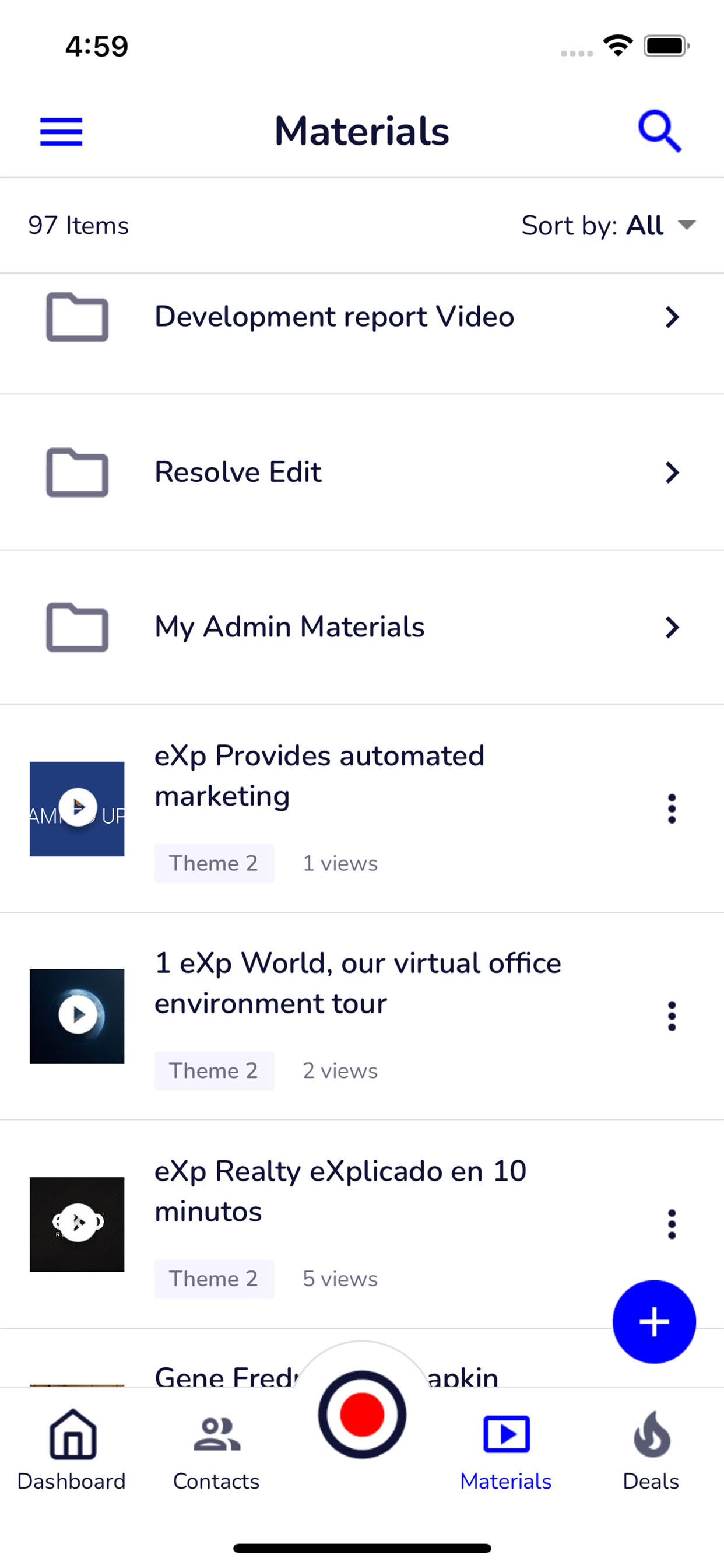Play eXp Realty eXplicado thumbnail
Image resolution: width=724 pixels, height=1568 pixels.
[77, 1224]
